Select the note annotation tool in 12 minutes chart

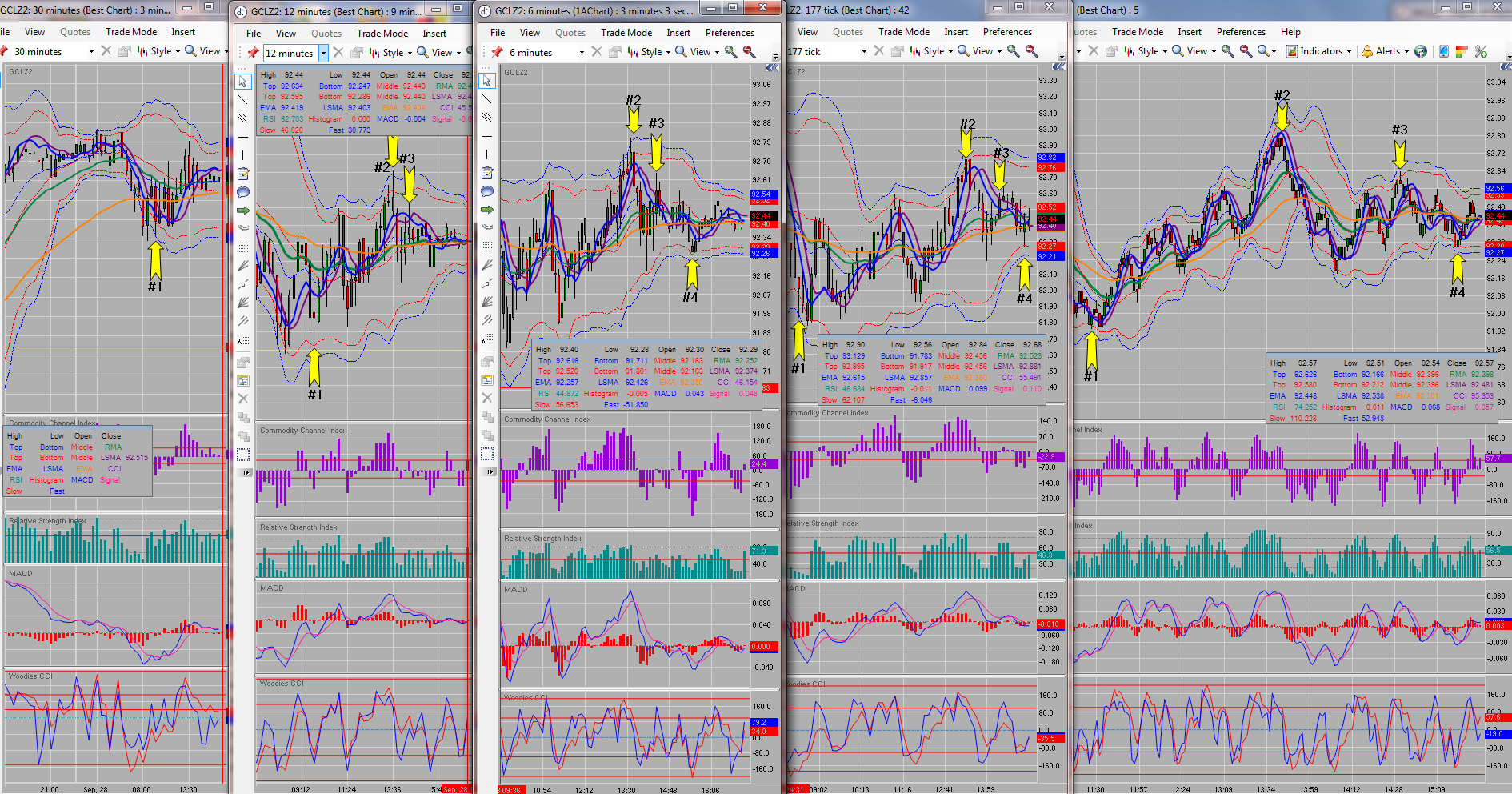pos(243,174)
